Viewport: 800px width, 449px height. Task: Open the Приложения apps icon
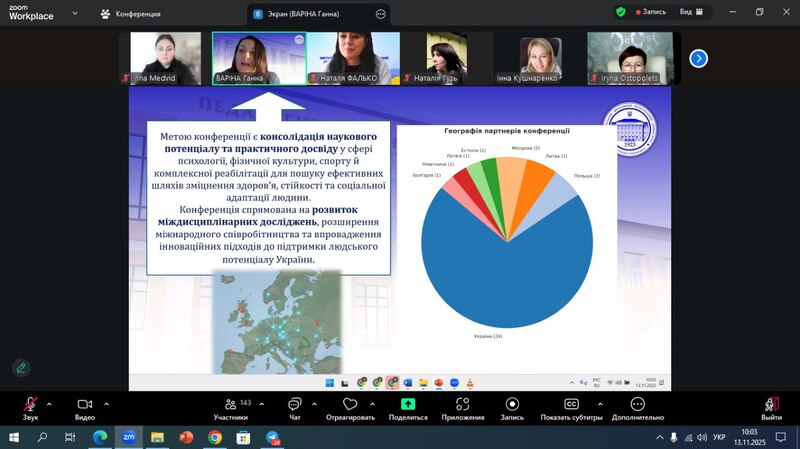(x=462, y=404)
